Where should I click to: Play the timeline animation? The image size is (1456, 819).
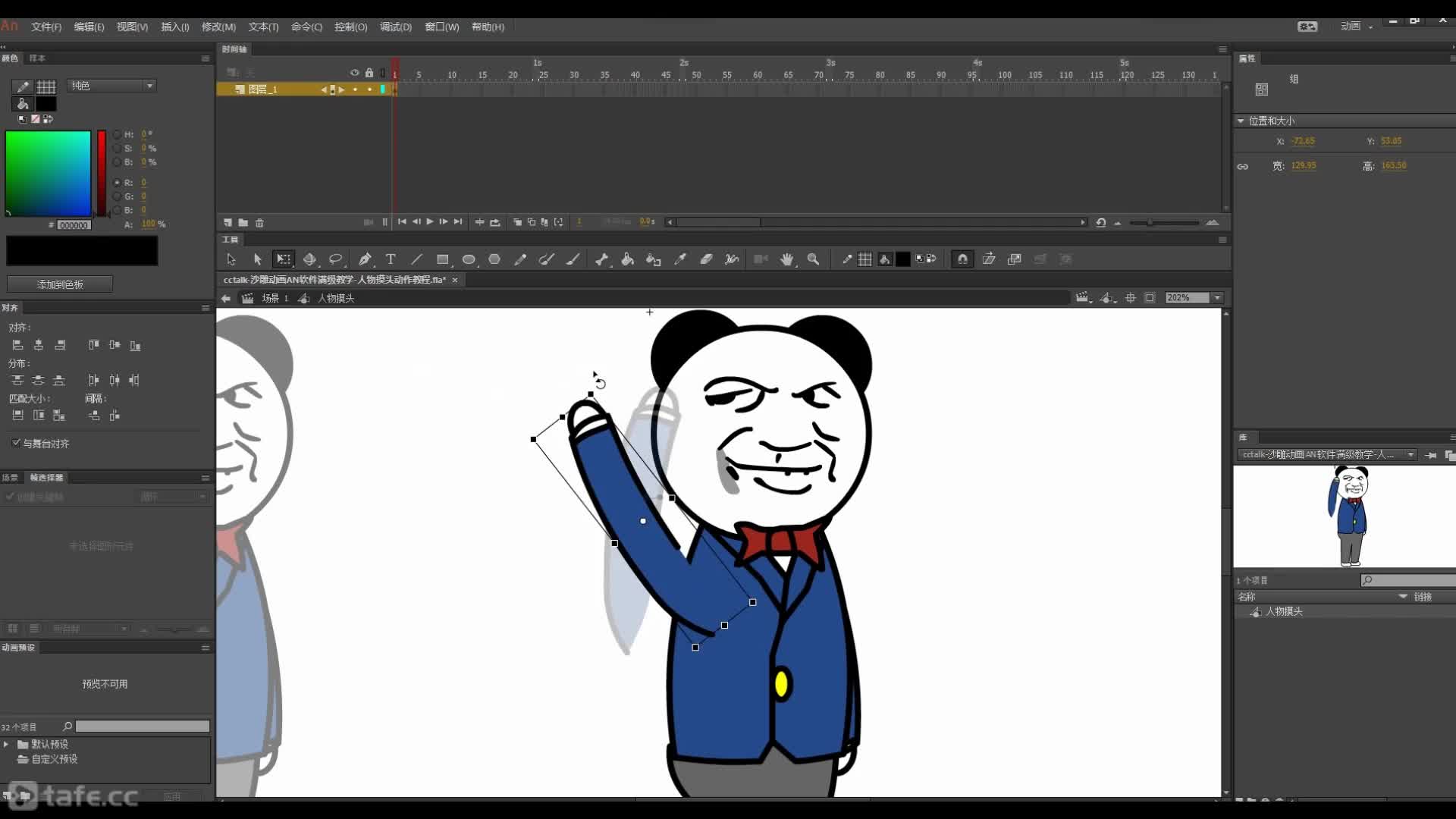pos(430,221)
